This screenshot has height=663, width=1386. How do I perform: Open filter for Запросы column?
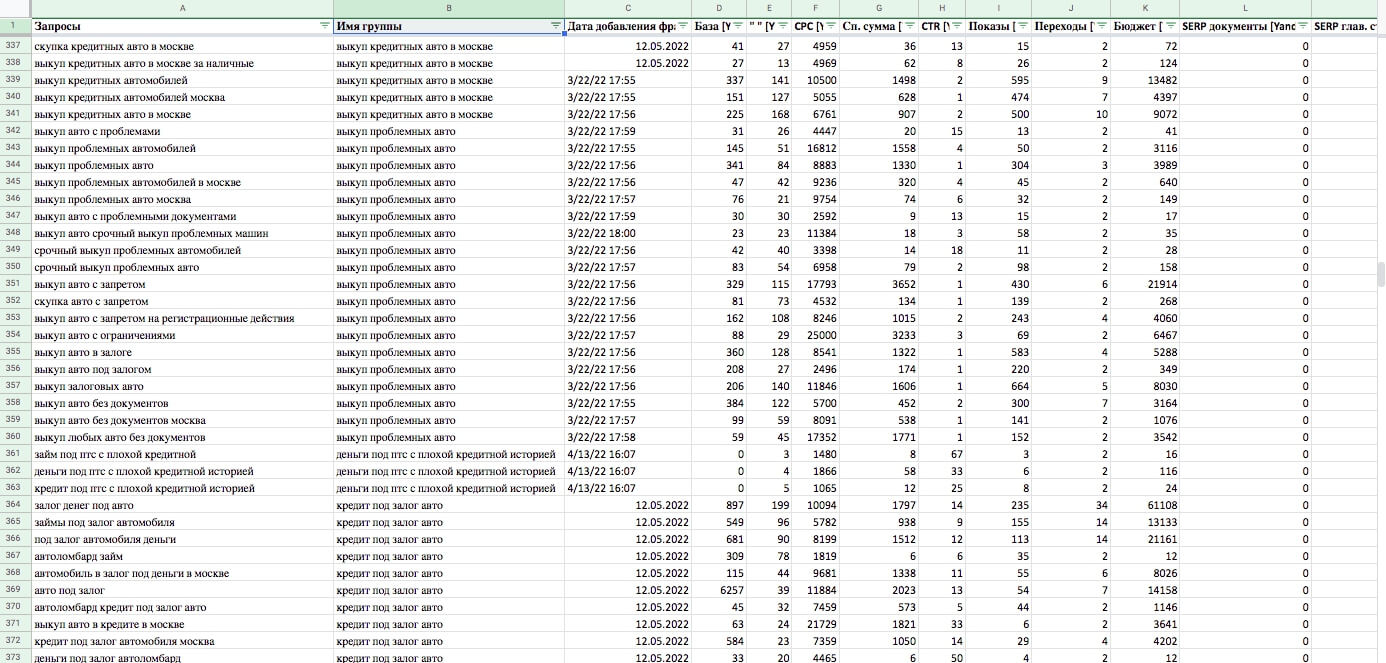(x=324, y=25)
